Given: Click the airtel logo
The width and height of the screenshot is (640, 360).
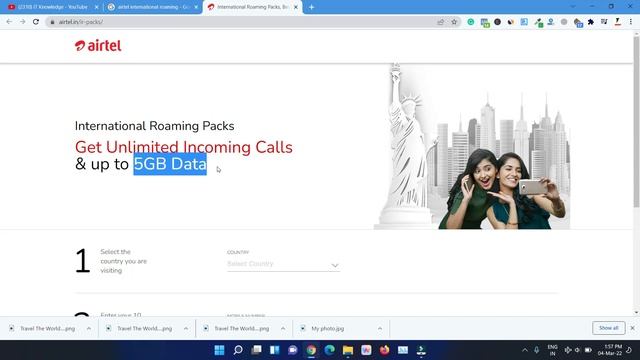Looking at the screenshot, I should coord(98,46).
